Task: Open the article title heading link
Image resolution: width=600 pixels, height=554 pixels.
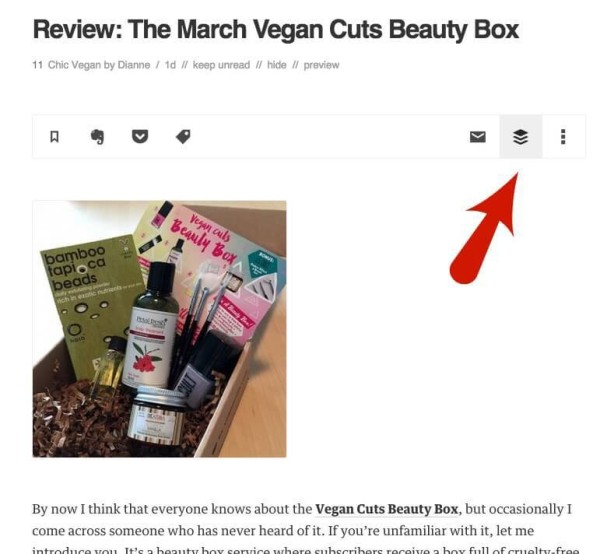Action: pyautogui.click(x=276, y=29)
